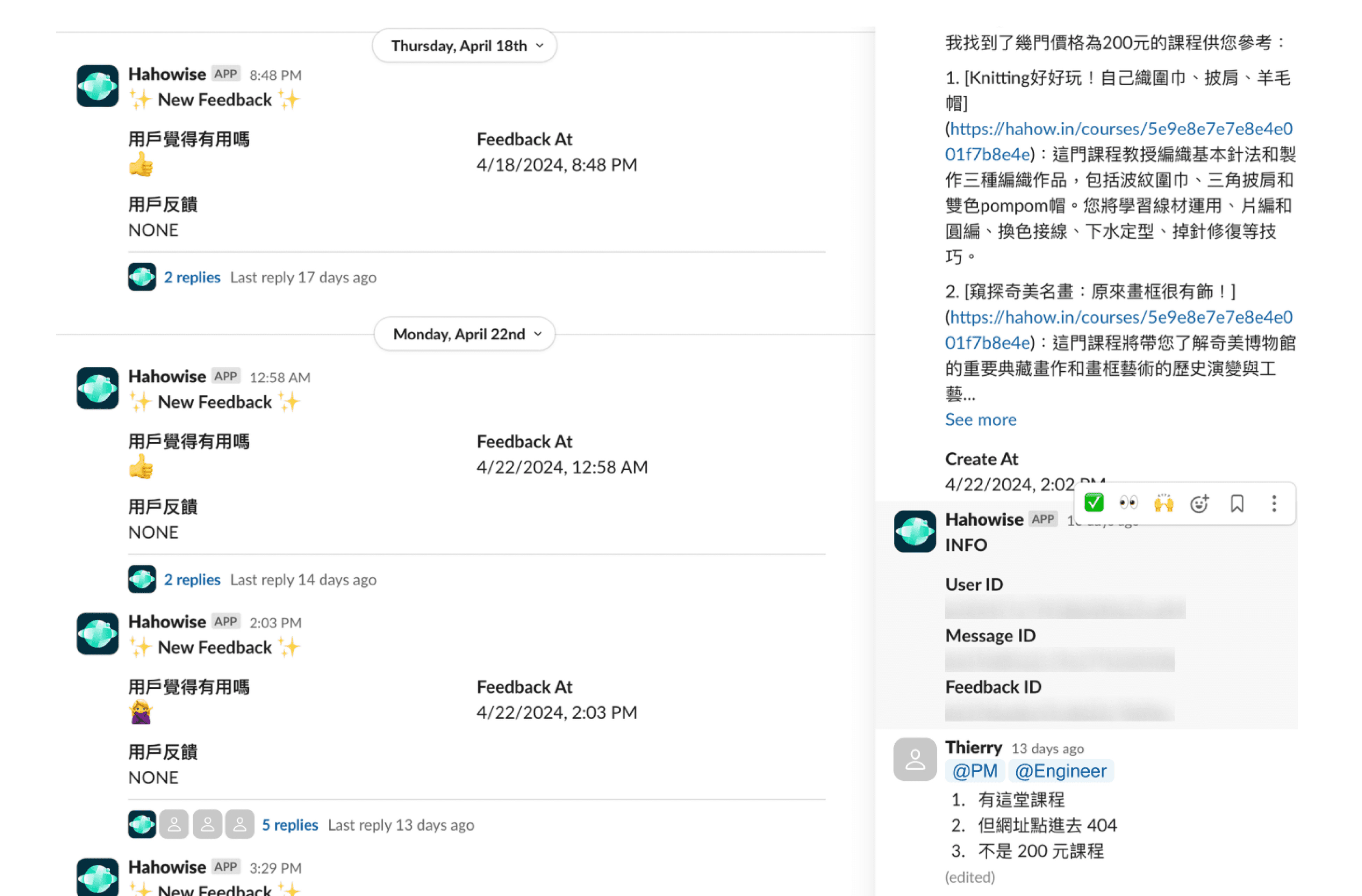Screen dimensions: 1362x896
Task: React with the raised hands emoji
Action: (x=1163, y=503)
